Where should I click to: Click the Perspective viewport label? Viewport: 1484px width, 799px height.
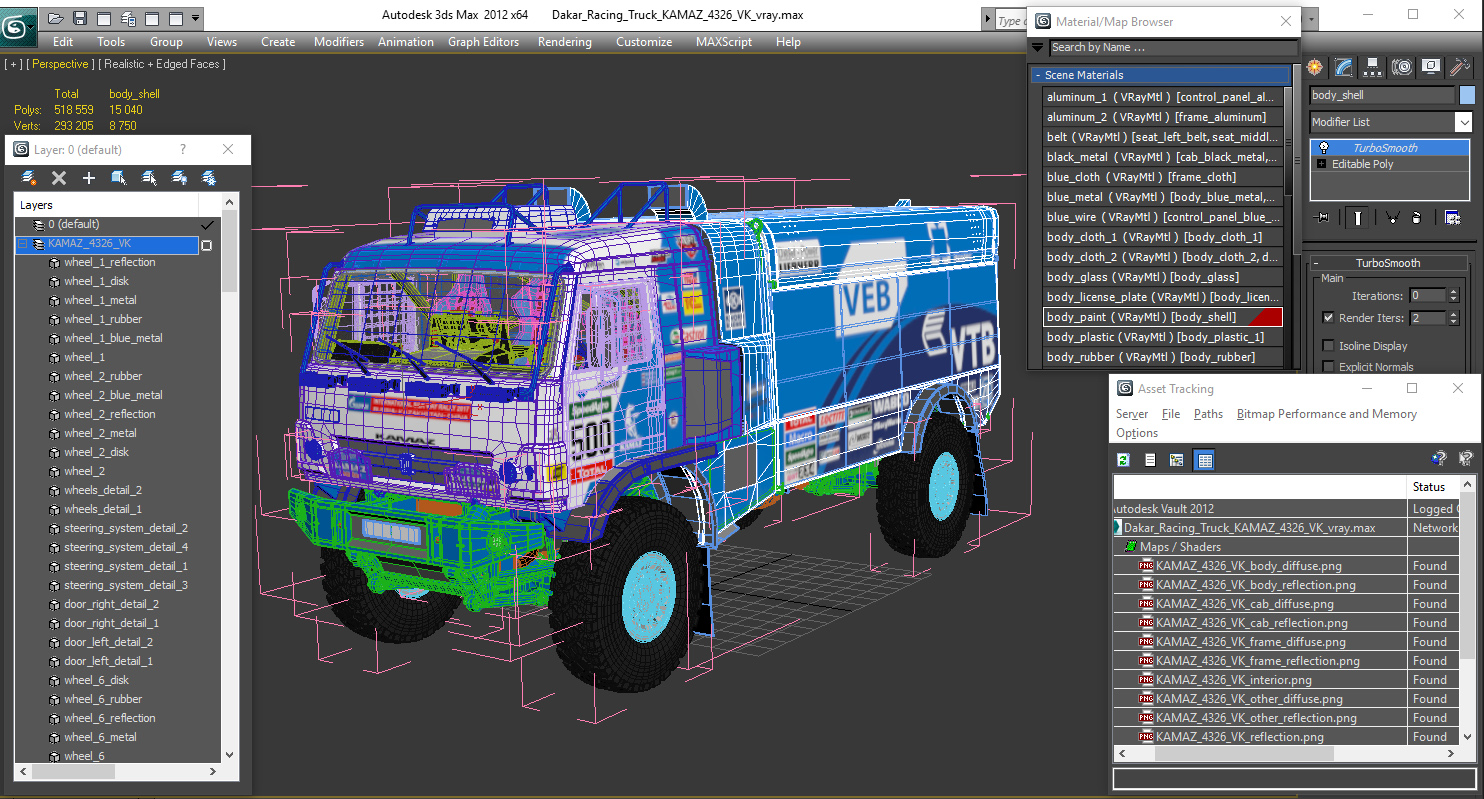point(61,64)
